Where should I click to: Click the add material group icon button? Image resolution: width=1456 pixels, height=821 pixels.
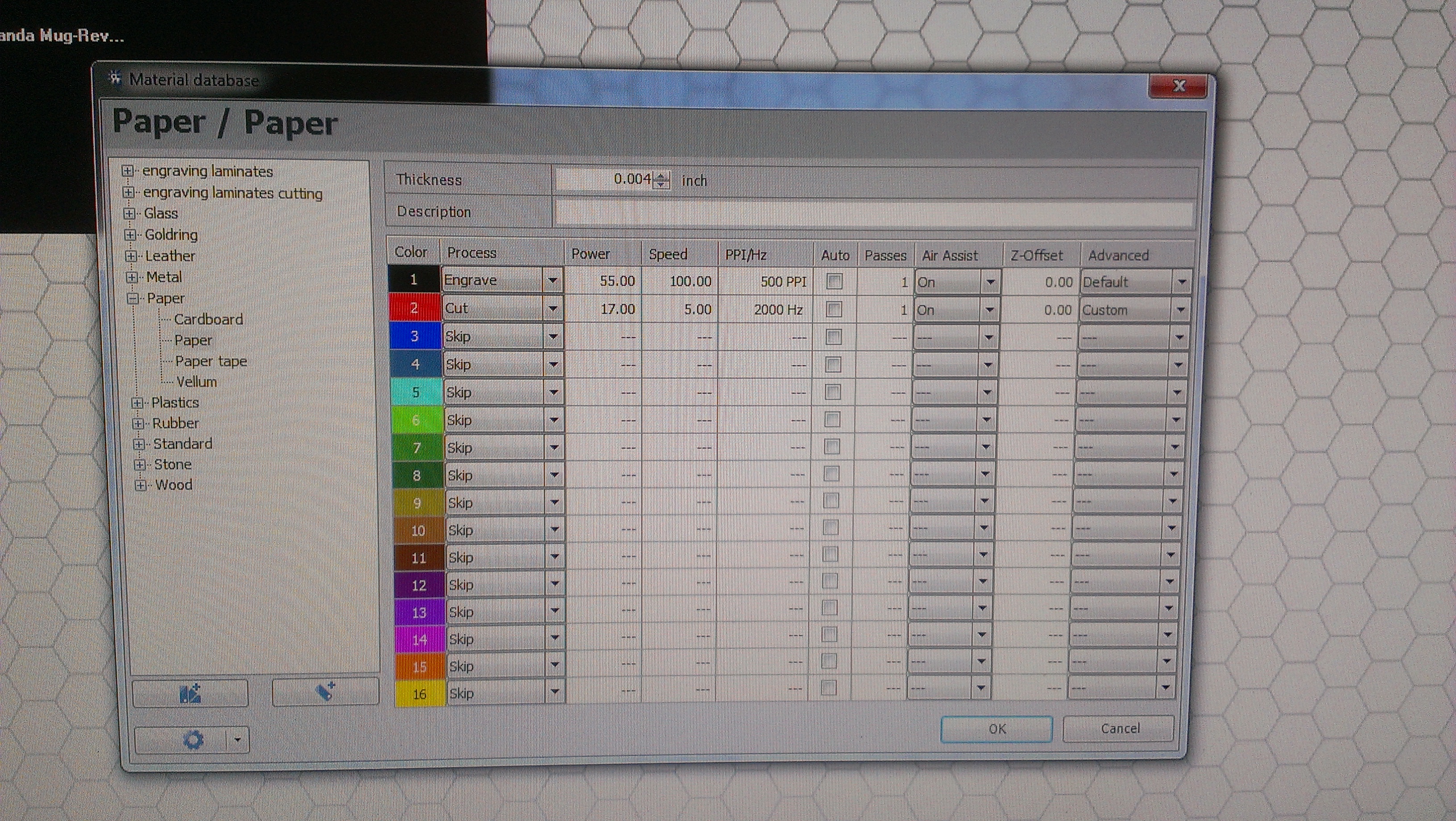tap(190, 692)
